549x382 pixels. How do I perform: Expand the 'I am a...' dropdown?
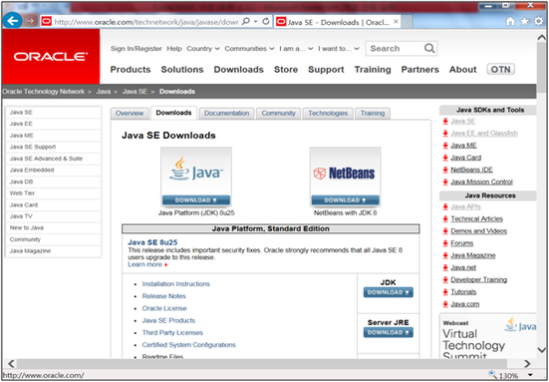(x=296, y=49)
